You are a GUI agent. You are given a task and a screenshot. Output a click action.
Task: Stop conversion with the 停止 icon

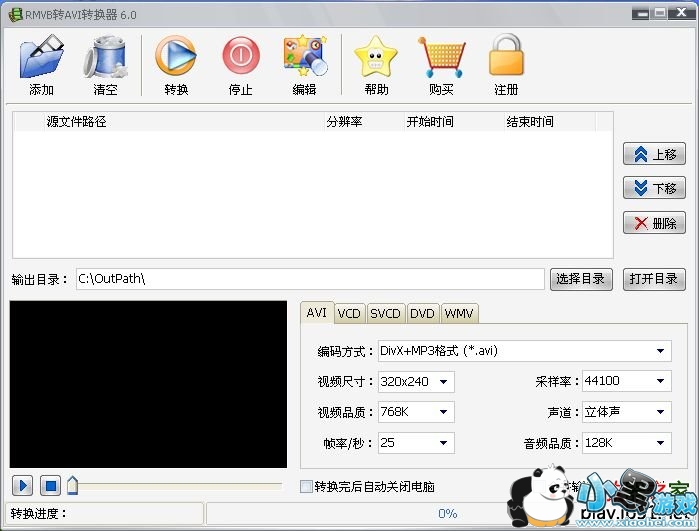(241, 56)
